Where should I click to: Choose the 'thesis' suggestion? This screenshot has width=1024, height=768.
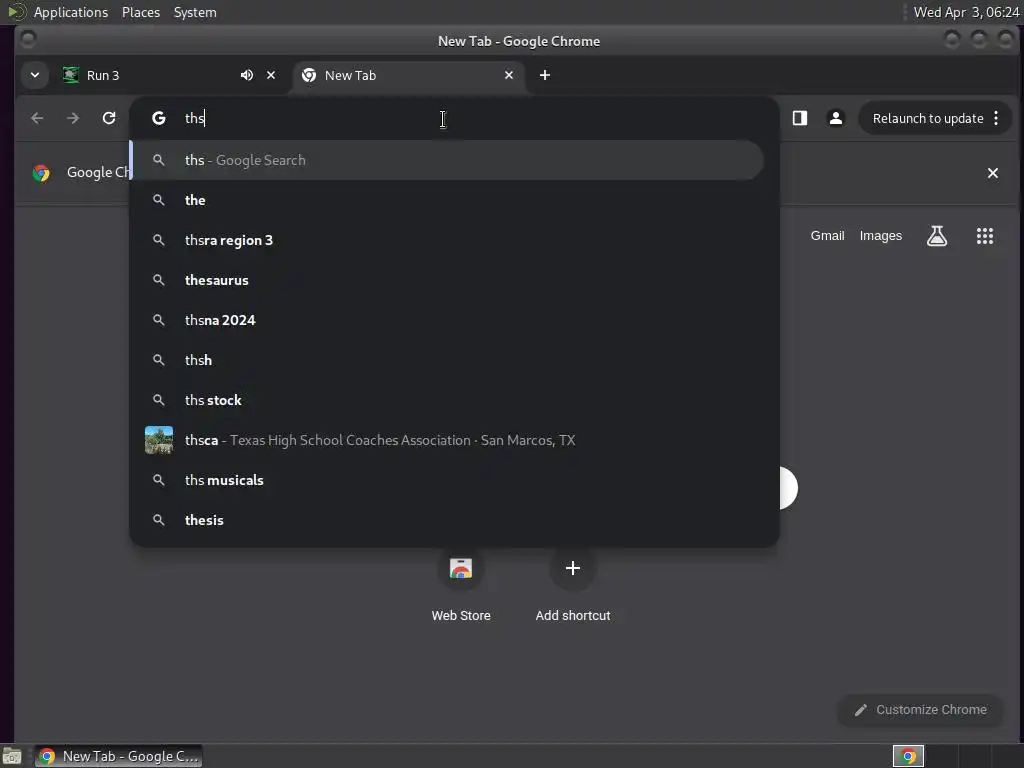(x=447, y=520)
